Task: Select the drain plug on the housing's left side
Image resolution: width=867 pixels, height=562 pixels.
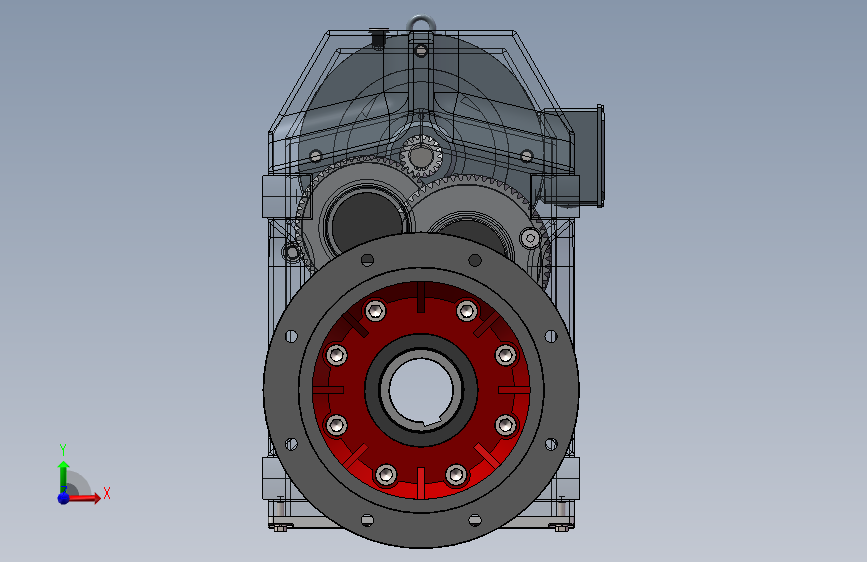Action: click(x=291, y=252)
